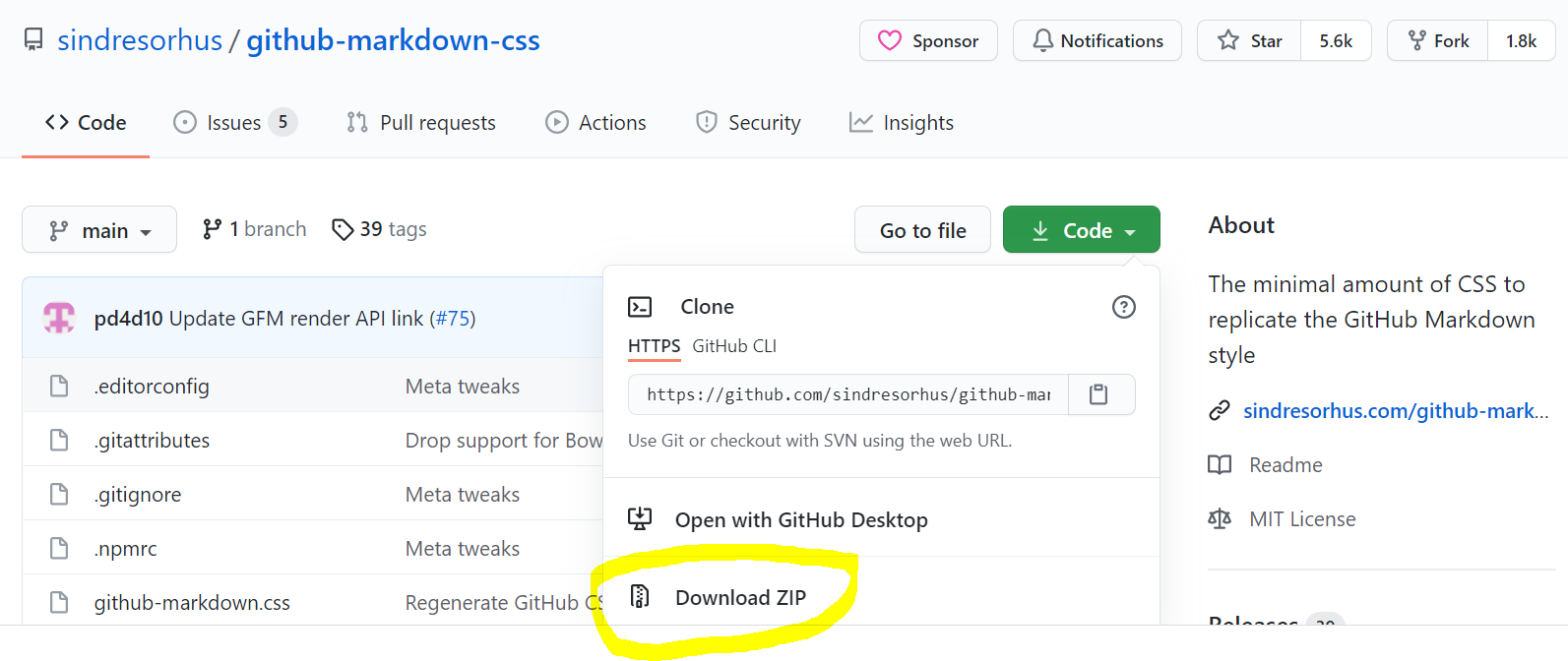Open the .gitattributes file
Screen dimensions: 1568x661
pos(152,441)
